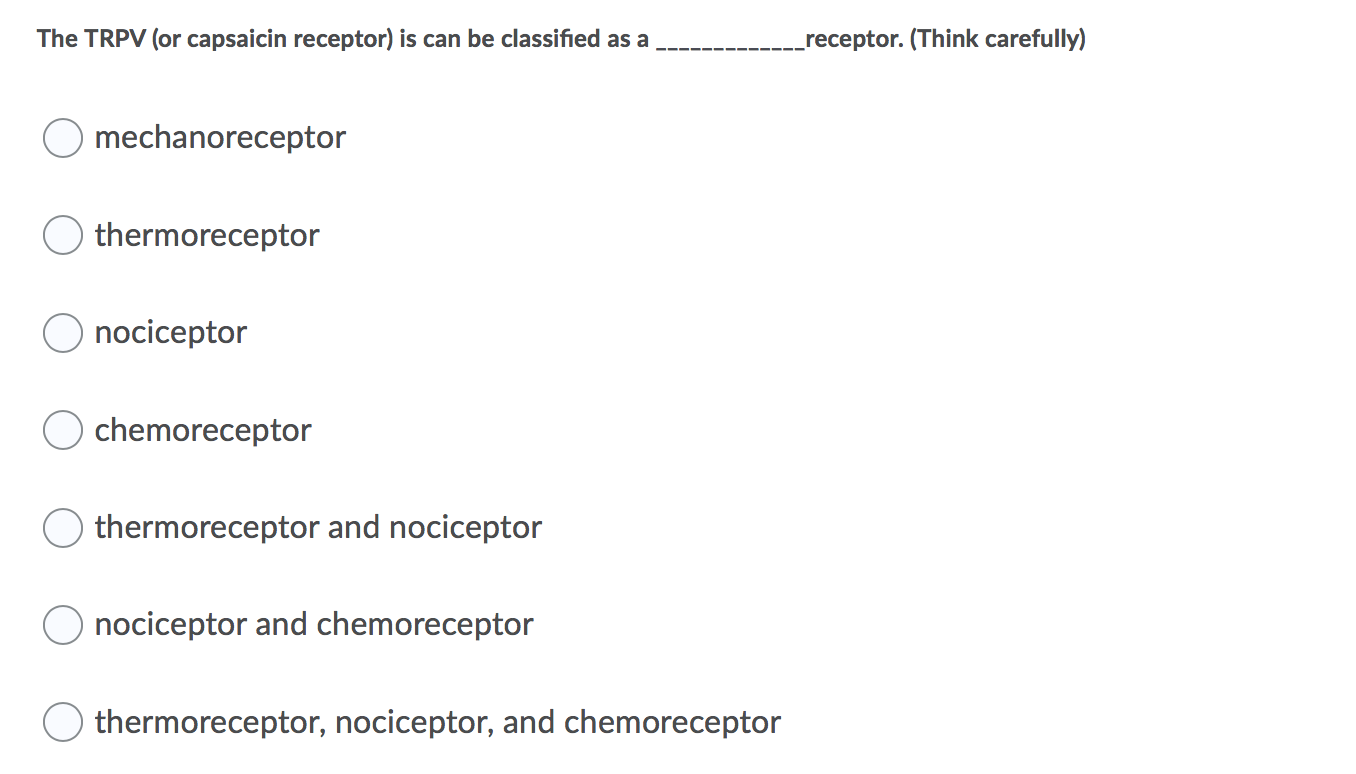Click the nociceptor and chemoreceptor label
Viewport: 1356px width, 774px height.
pyautogui.click(x=313, y=624)
